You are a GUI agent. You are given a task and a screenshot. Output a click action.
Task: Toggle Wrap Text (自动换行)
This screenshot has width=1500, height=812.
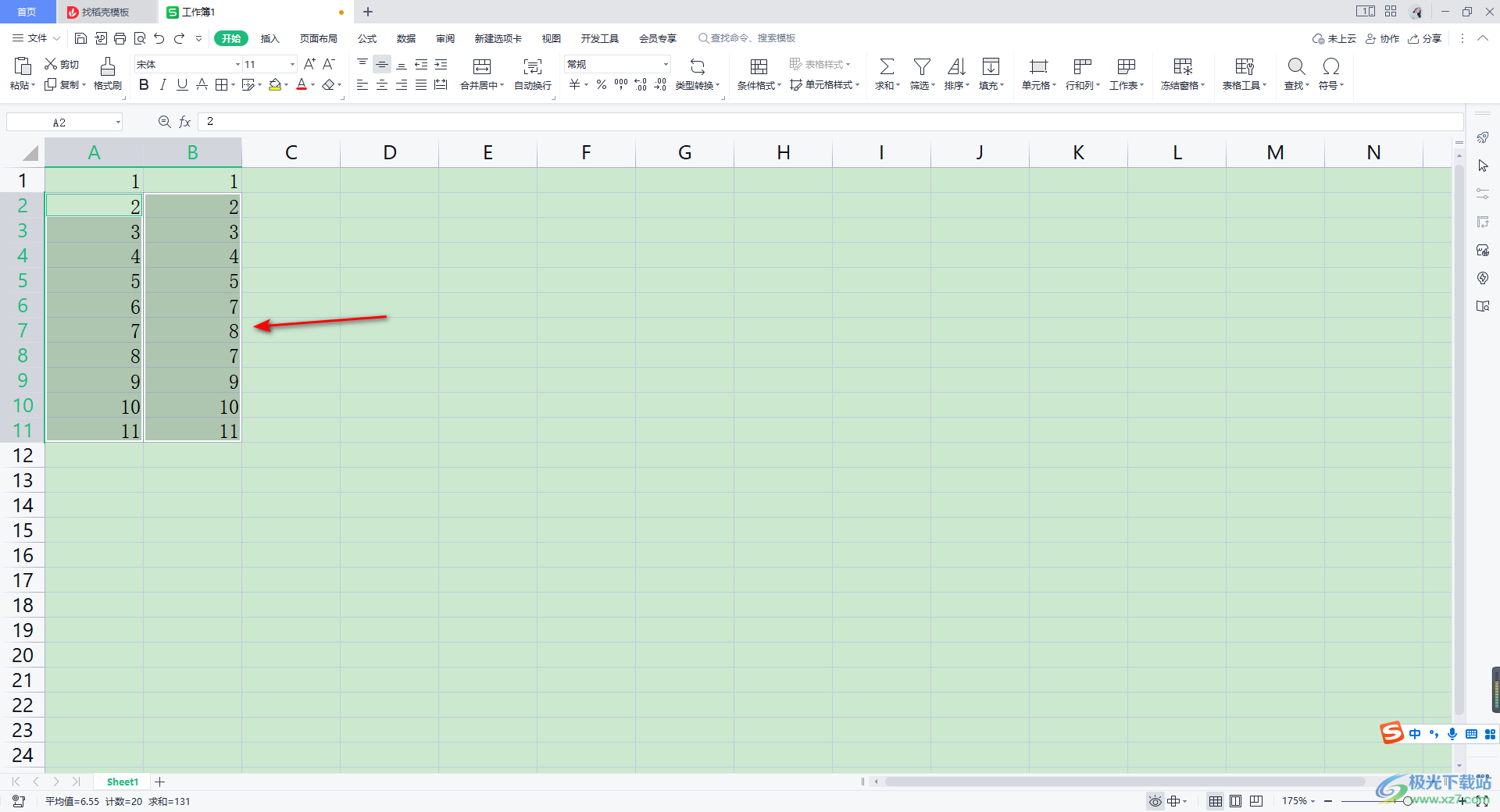pos(533,74)
